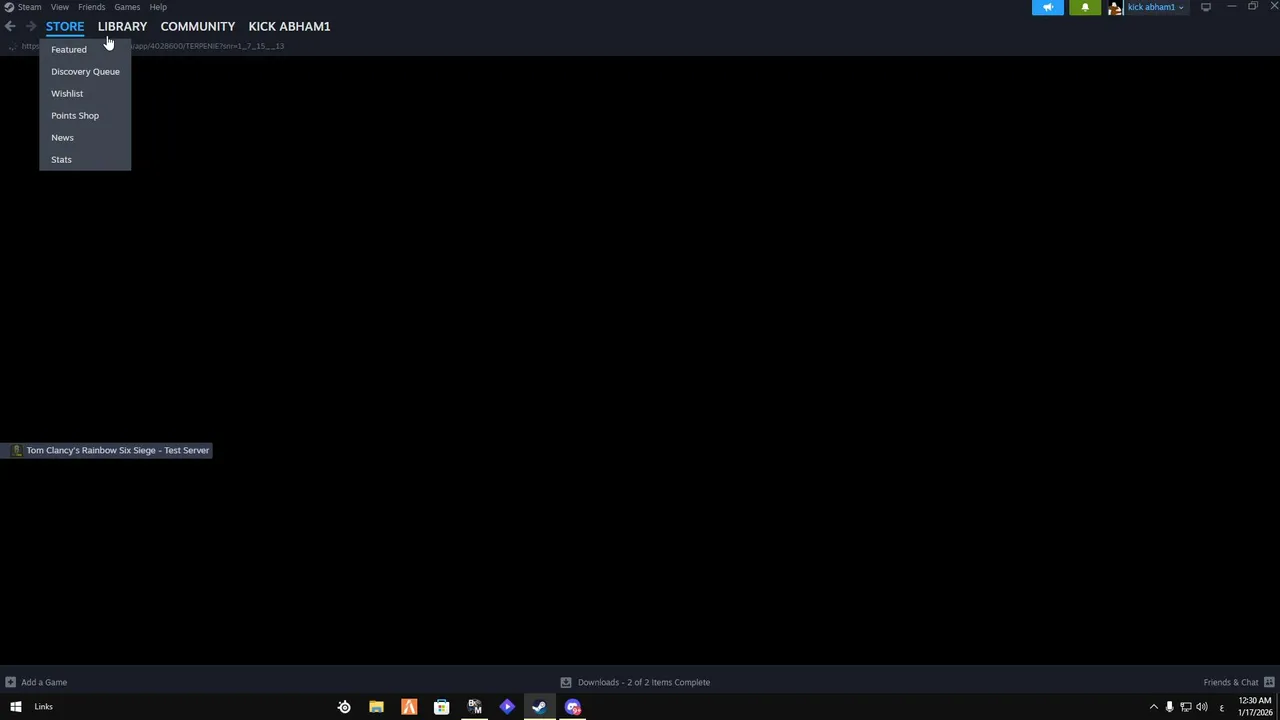Open the green bell notifications button

[x=1085, y=7]
